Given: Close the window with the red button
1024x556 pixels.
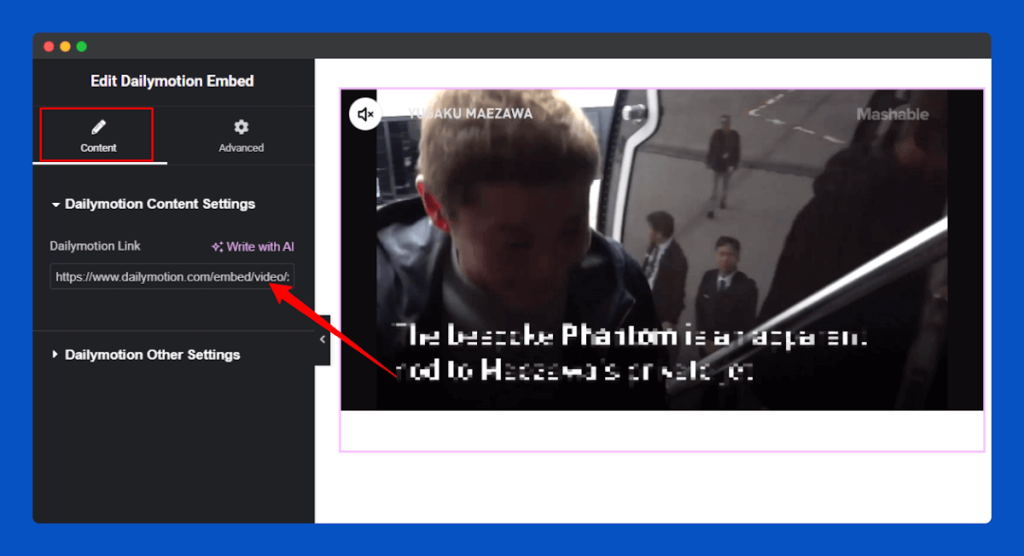Looking at the screenshot, I should click(x=49, y=46).
